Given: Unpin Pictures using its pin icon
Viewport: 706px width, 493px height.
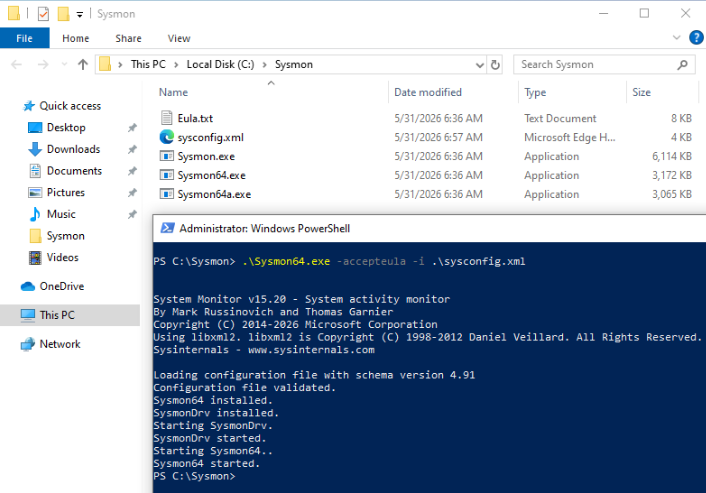Looking at the screenshot, I should tap(132, 193).
